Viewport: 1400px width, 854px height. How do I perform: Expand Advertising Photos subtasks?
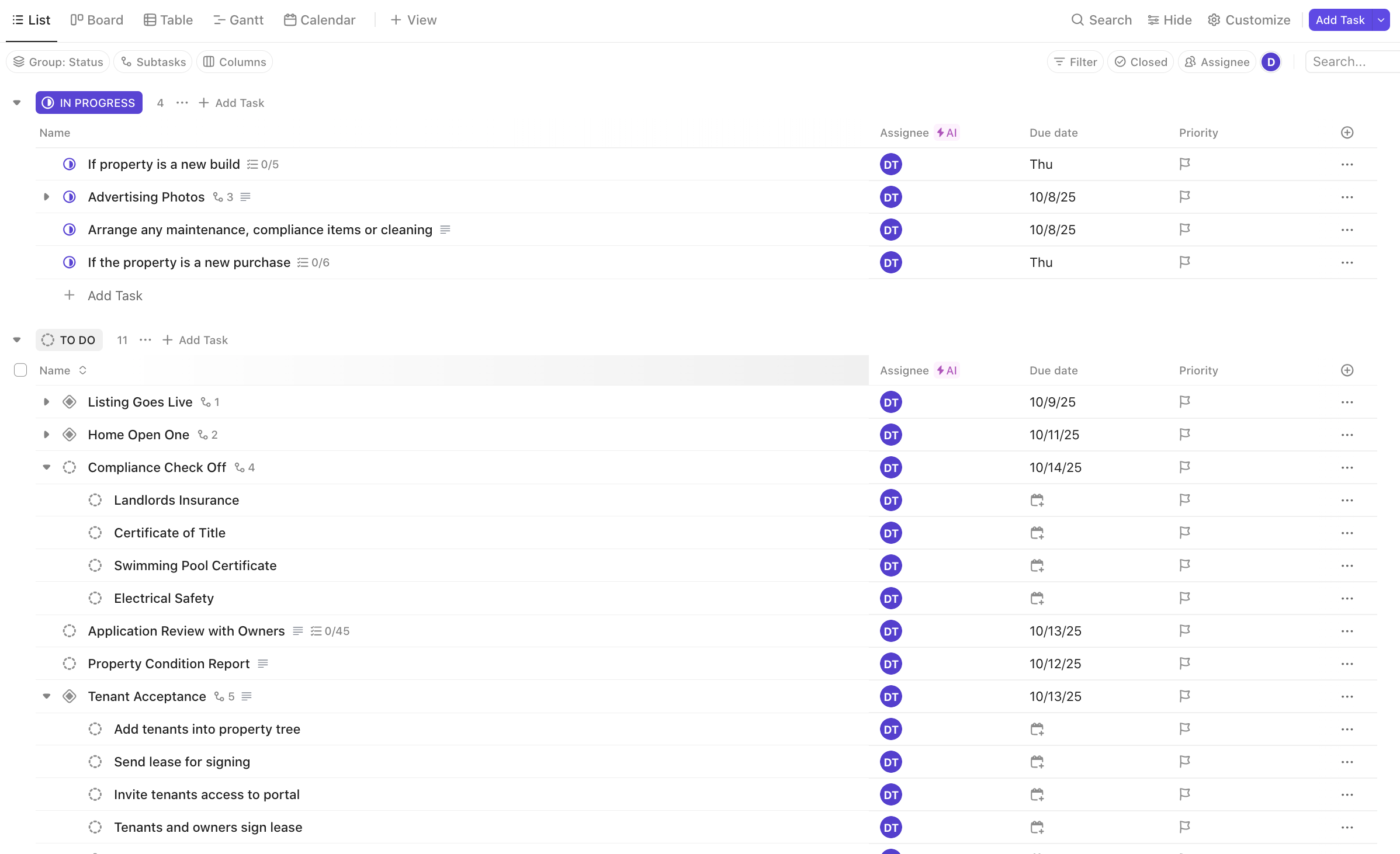click(47, 197)
